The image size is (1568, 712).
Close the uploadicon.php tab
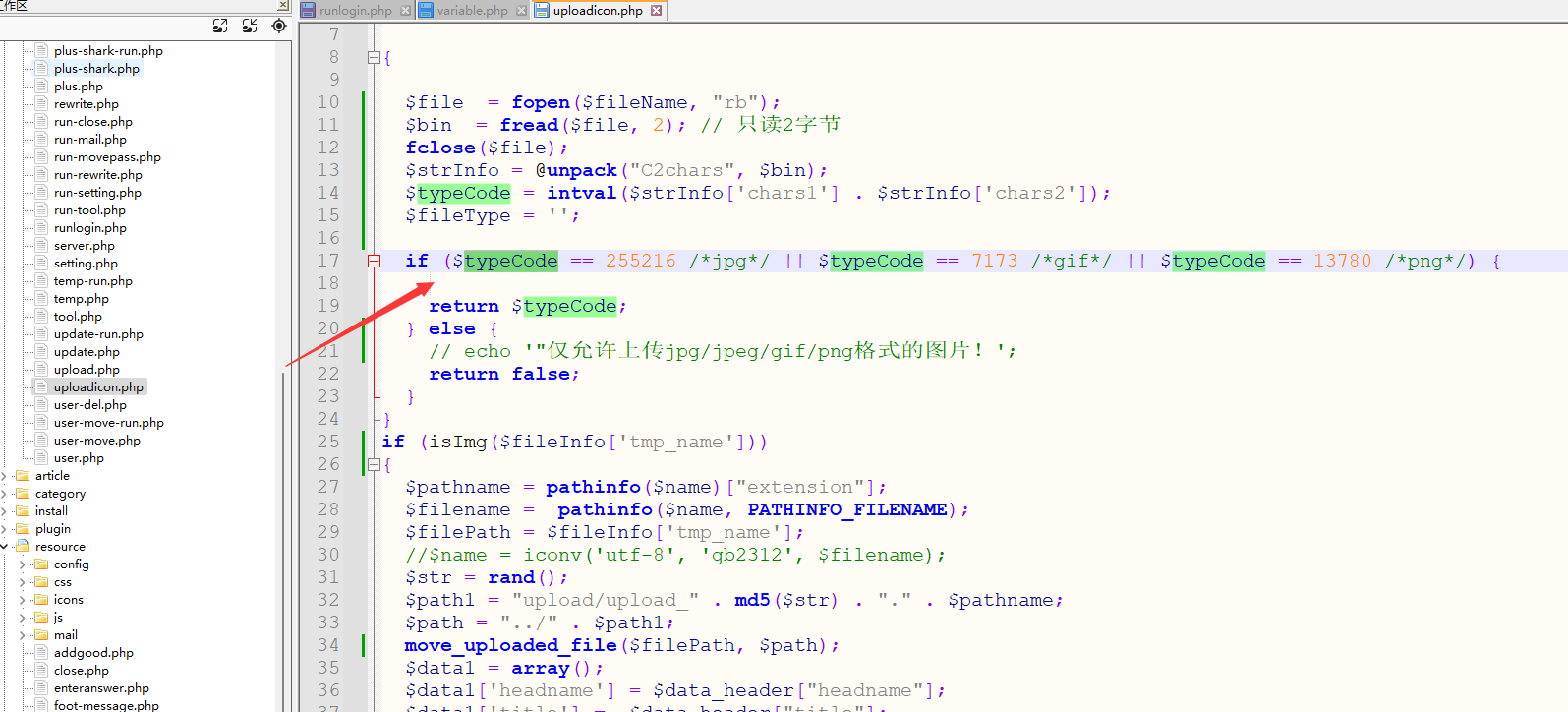tap(657, 11)
